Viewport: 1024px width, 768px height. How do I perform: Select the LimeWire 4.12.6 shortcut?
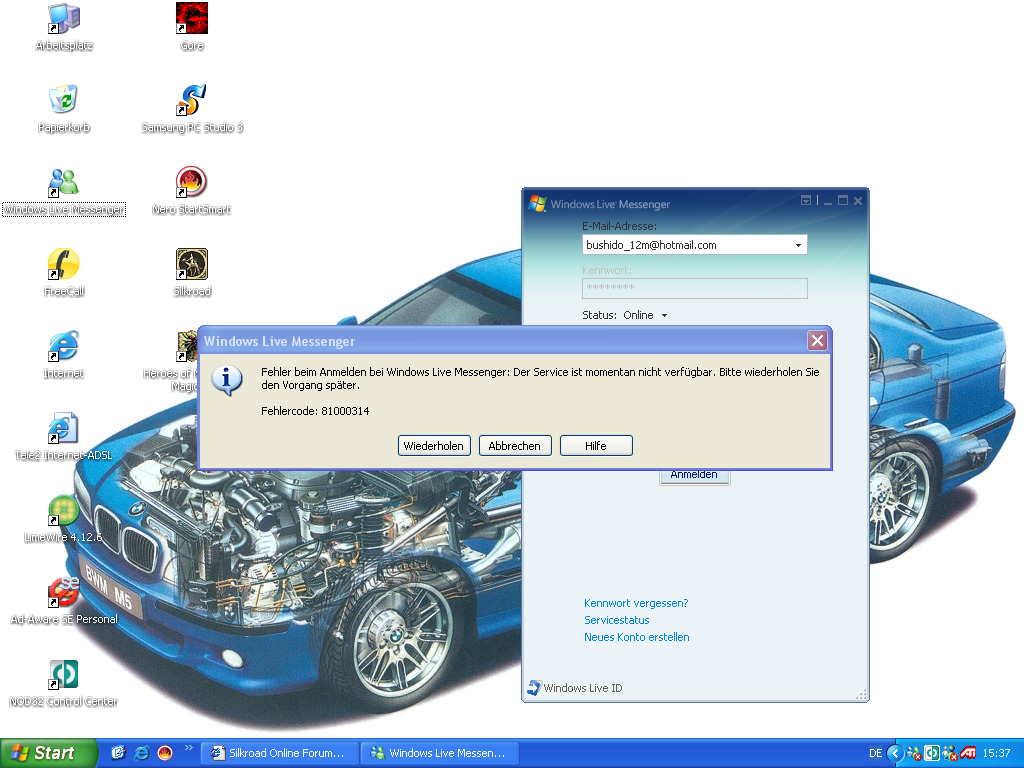(x=64, y=510)
